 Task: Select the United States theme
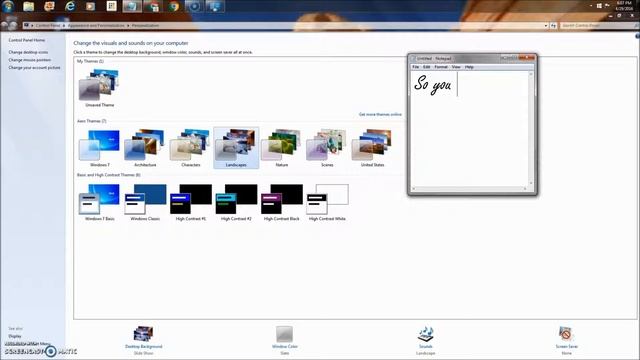pos(372,148)
